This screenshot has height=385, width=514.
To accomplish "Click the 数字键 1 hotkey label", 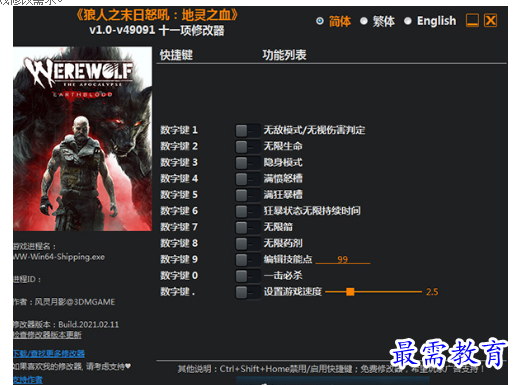I will coord(179,130).
